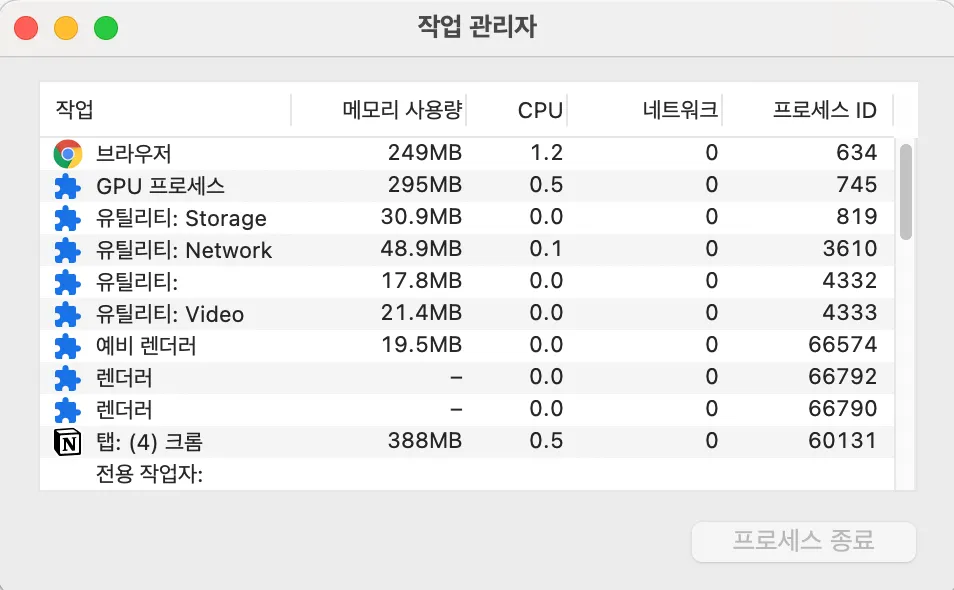Click the Notion icon for 탭: (4) 크롬
Viewport: 954px width, 590px height.
click(x=67, y=441)
